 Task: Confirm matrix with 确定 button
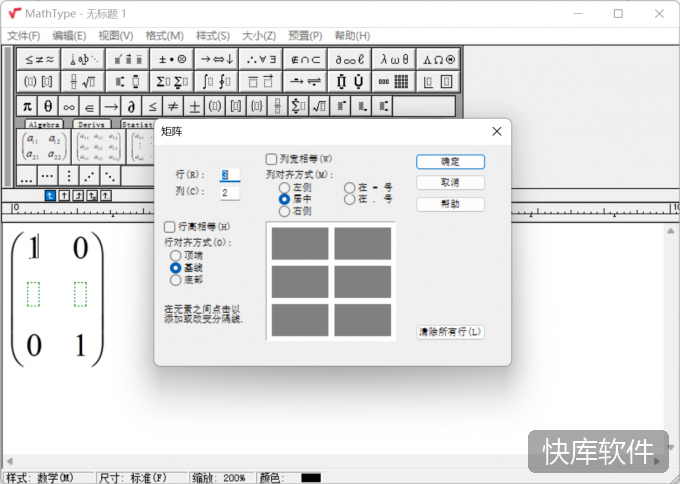click(x=450, y=162)
